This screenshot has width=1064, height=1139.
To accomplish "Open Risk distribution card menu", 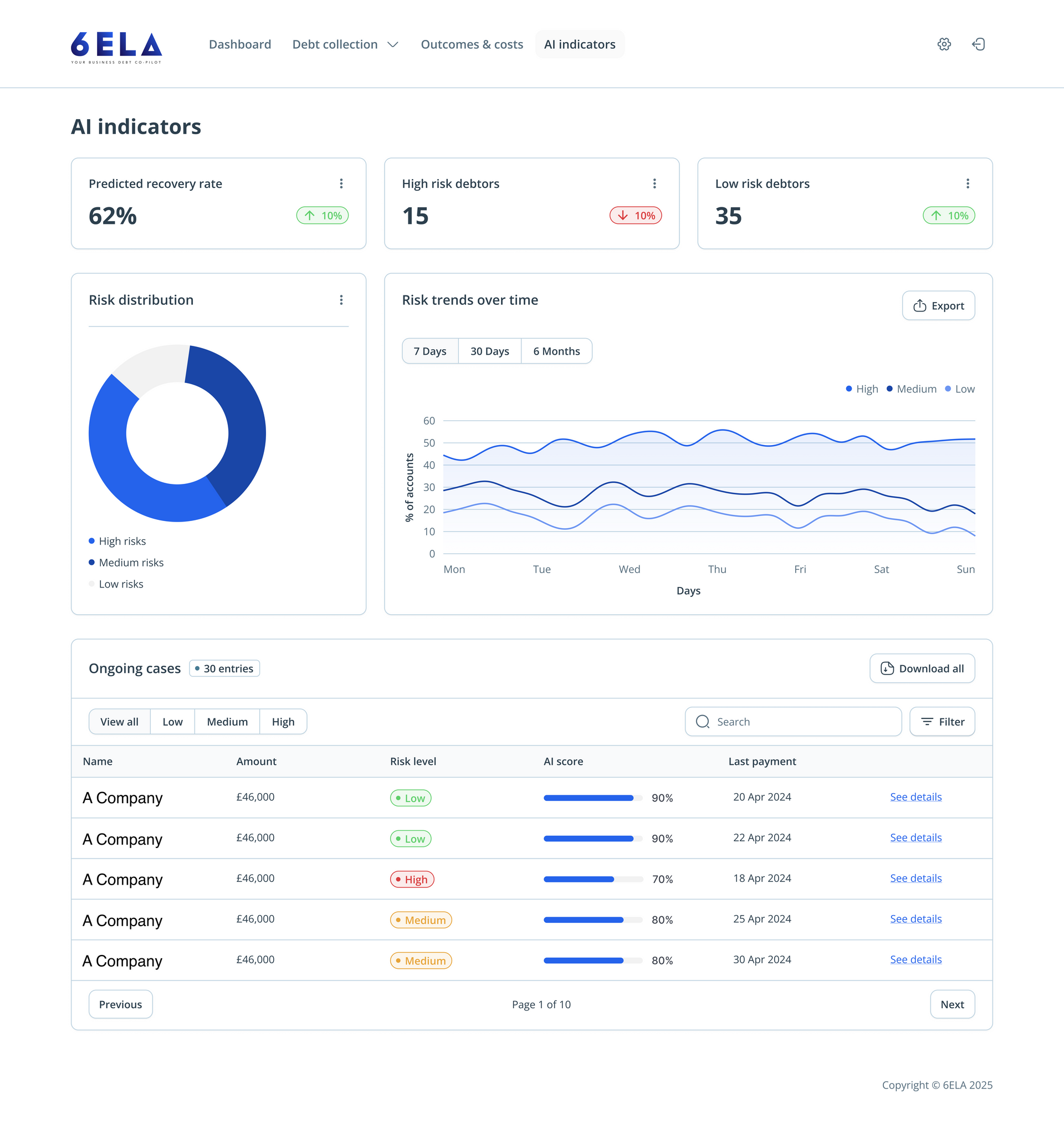I will pyautogui.click(x=341, y=300).
